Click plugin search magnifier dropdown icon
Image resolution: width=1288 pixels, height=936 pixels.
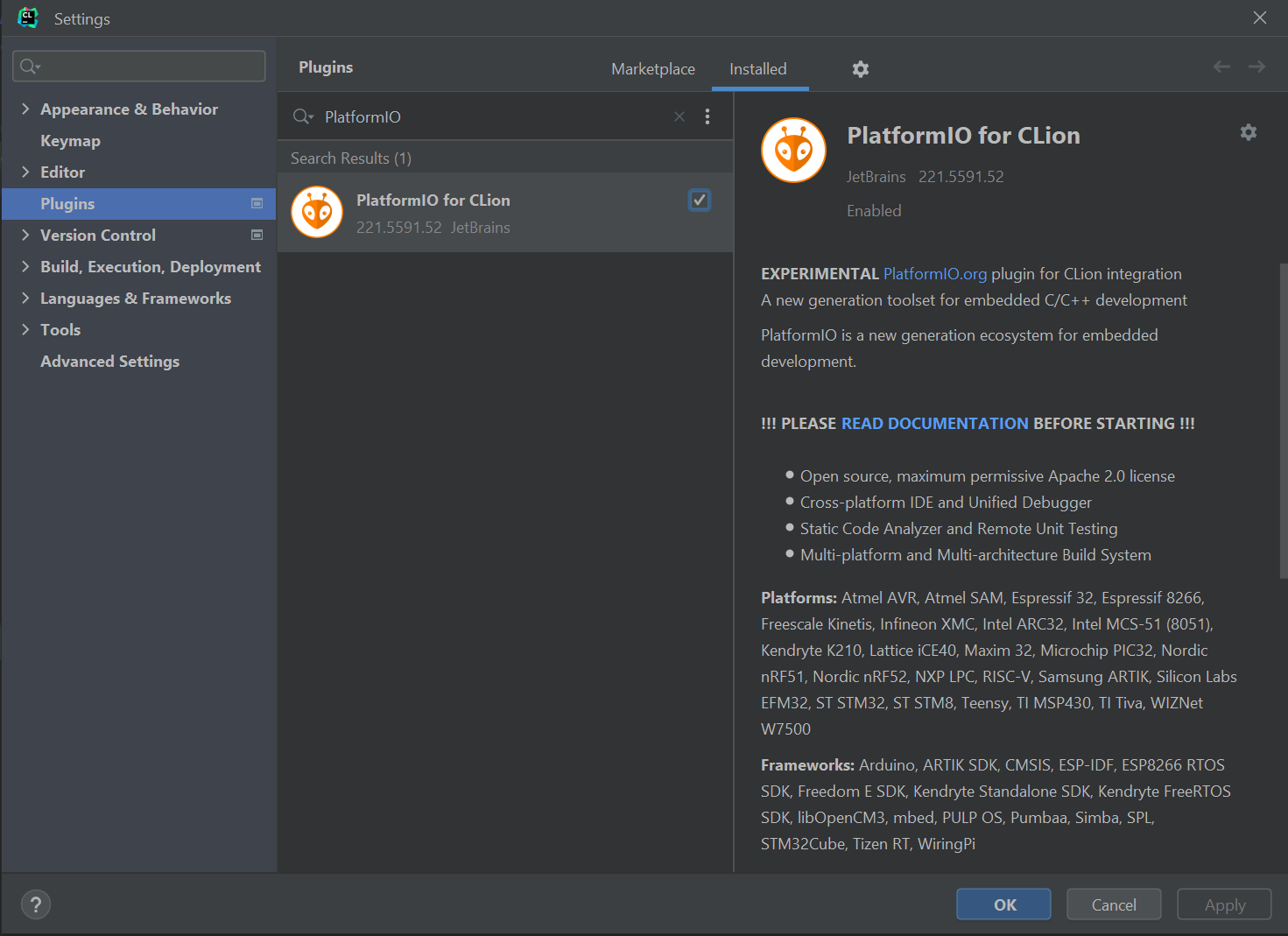(303, 116)
